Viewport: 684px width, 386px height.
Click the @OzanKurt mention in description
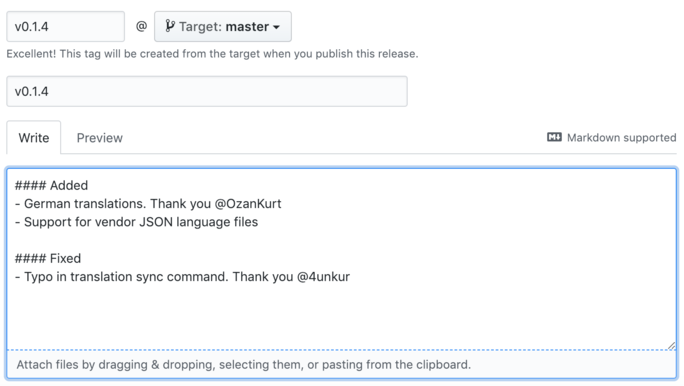tap(248, 204)
